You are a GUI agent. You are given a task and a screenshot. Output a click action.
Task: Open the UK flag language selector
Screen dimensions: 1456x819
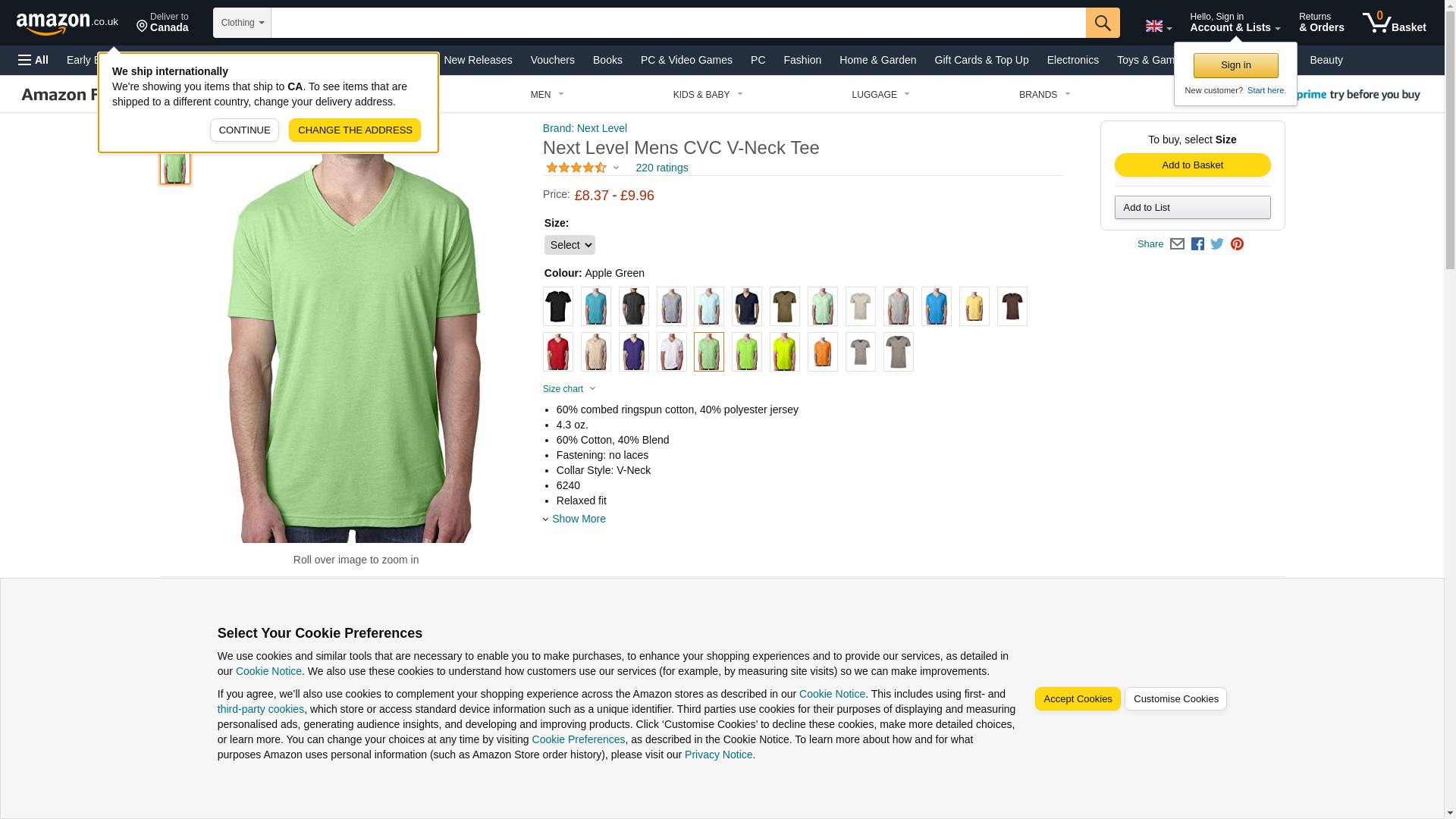tap(1158, 27)
